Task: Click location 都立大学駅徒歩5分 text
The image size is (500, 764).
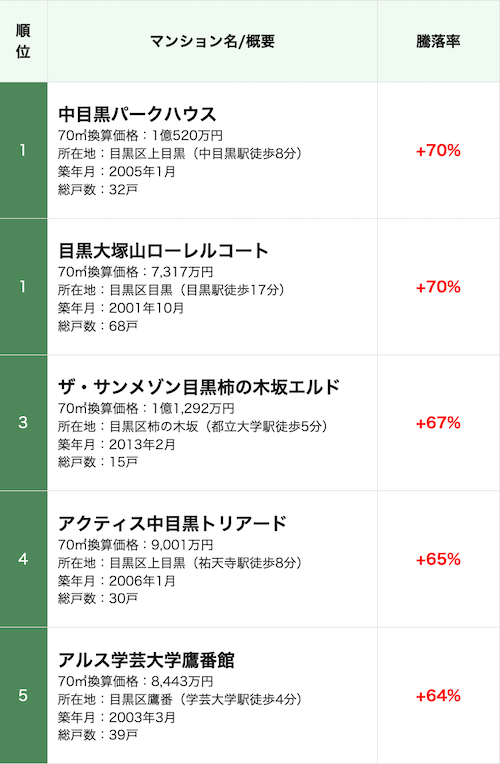Action: [x=267, y=426]
